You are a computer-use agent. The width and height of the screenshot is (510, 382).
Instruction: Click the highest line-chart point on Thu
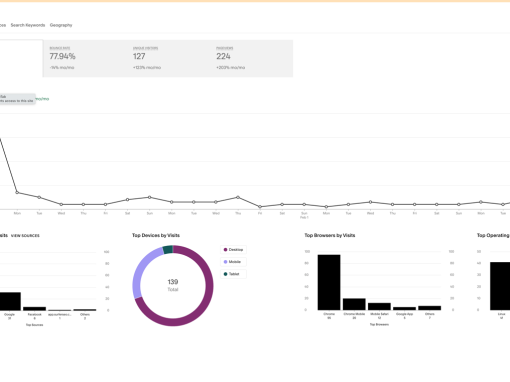[x=238, y=197]
